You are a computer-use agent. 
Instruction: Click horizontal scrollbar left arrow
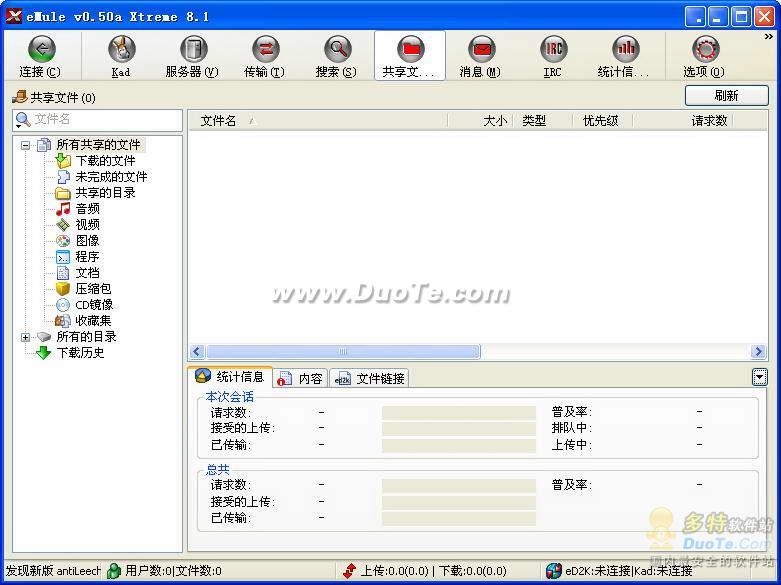[197, 352]
